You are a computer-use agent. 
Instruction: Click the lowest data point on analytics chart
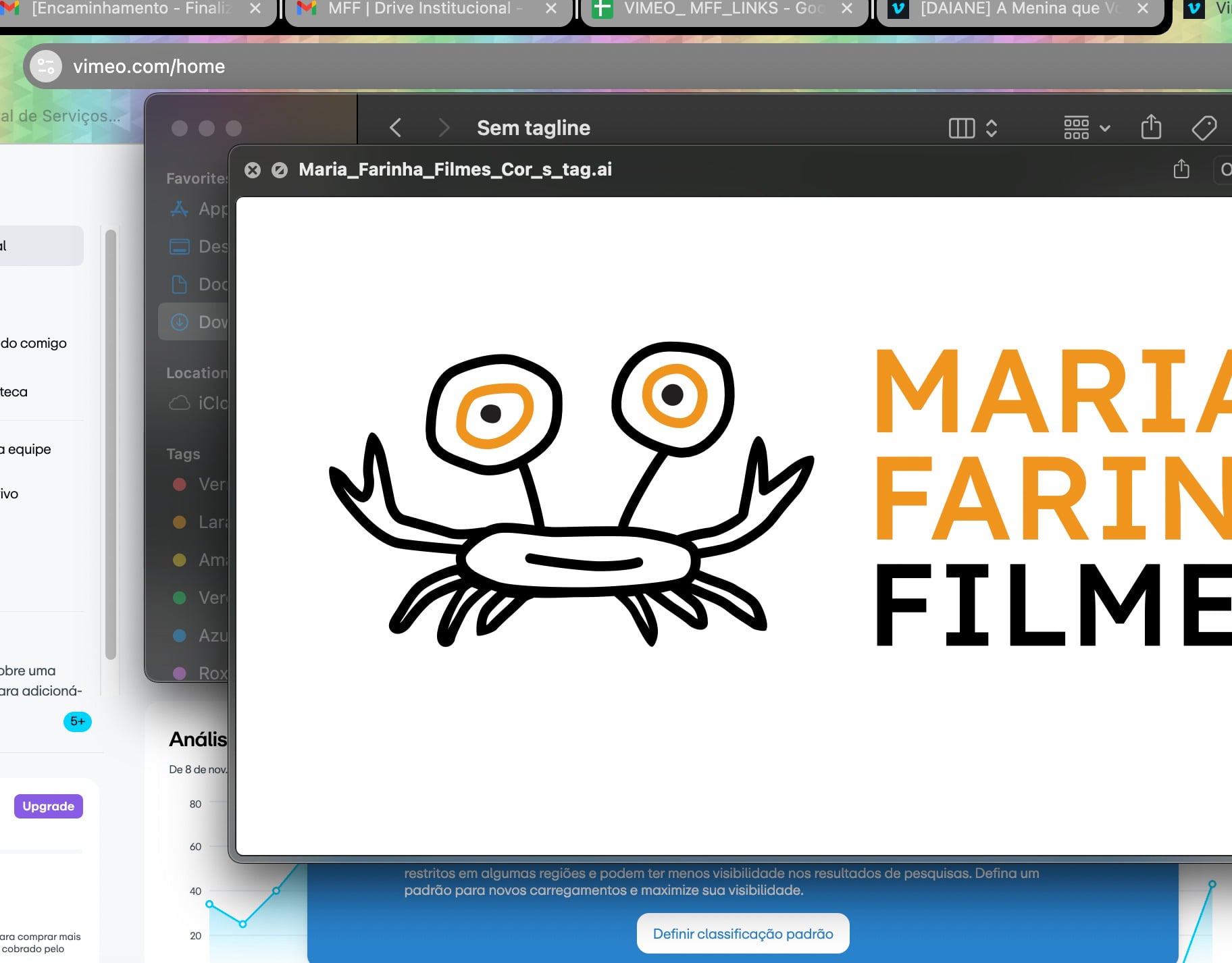coord(242,924)
